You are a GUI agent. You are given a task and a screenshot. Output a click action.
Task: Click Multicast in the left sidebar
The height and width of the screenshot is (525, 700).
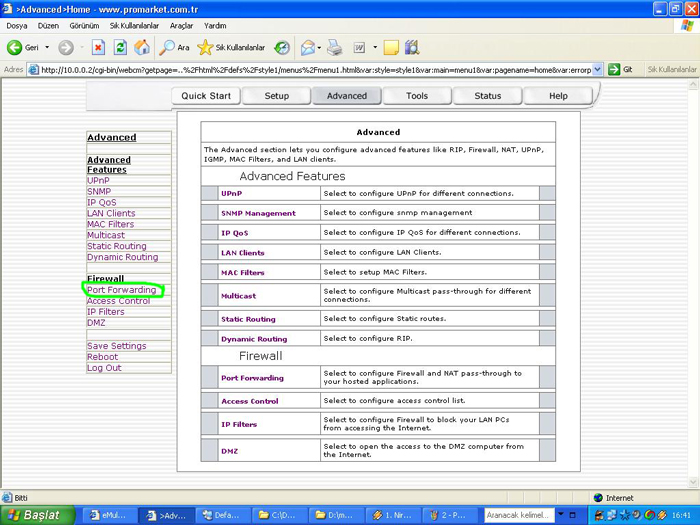tap(106, 235)
